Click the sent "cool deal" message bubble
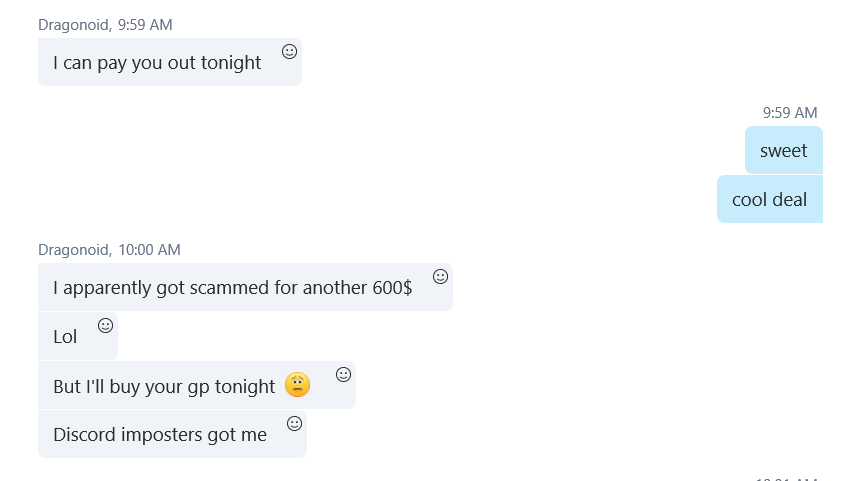This screenshot has width=842, height=481. 769,200
